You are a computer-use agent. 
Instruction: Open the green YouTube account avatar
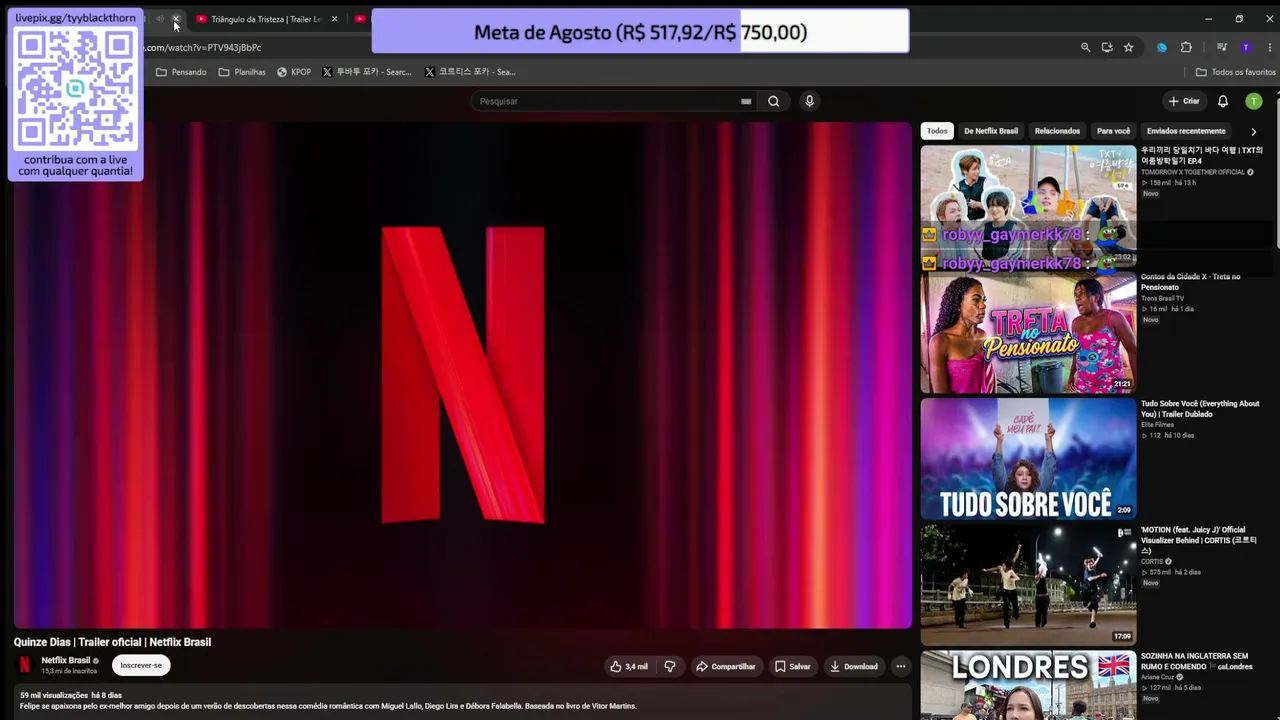tap(1254, 101)
